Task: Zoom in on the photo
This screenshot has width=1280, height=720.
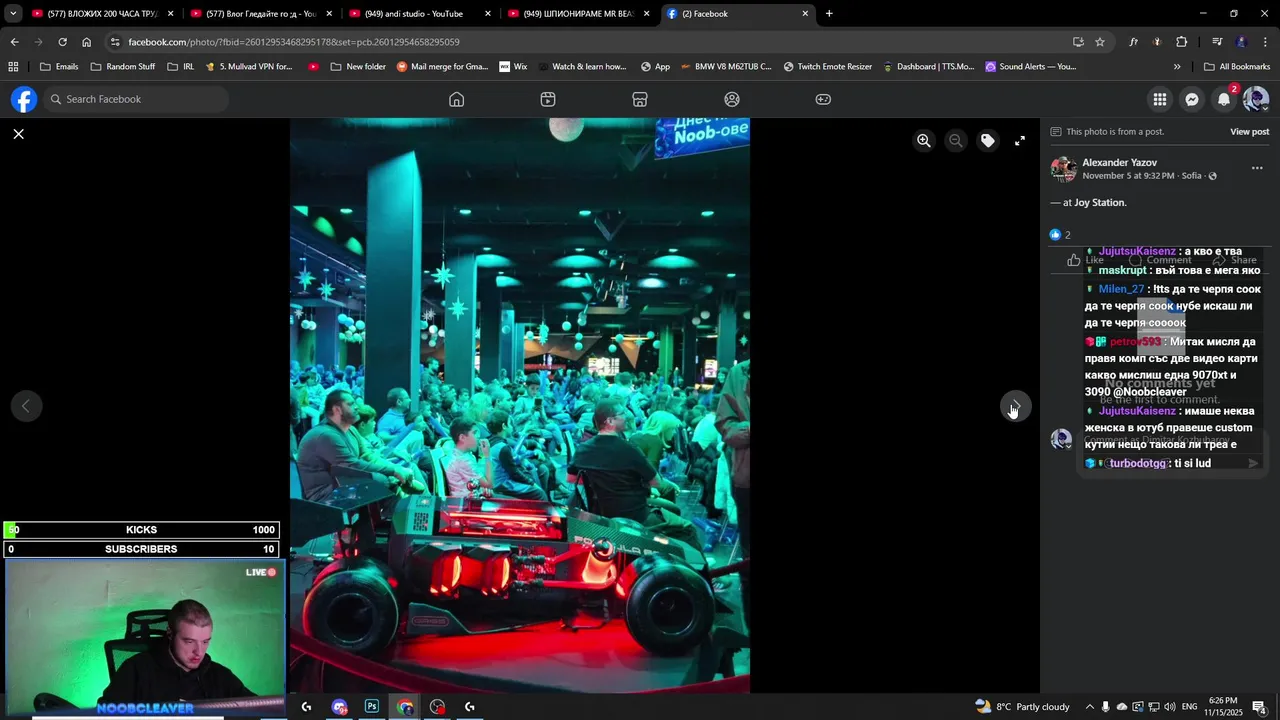Action: pyautogui.click(x=924, y=141)
